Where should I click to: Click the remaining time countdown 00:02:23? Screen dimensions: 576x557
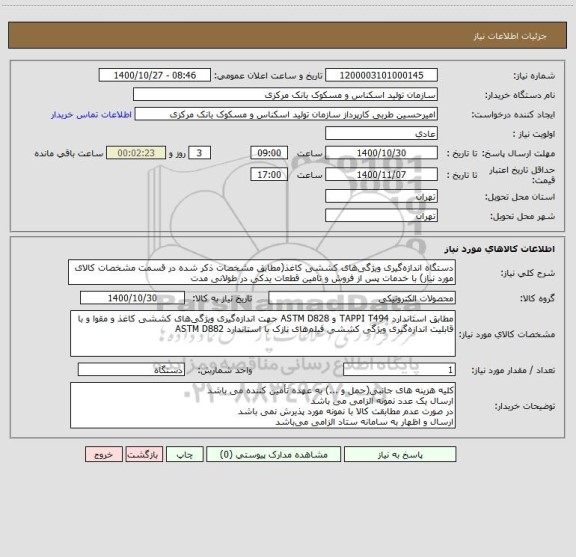[136, 153]
